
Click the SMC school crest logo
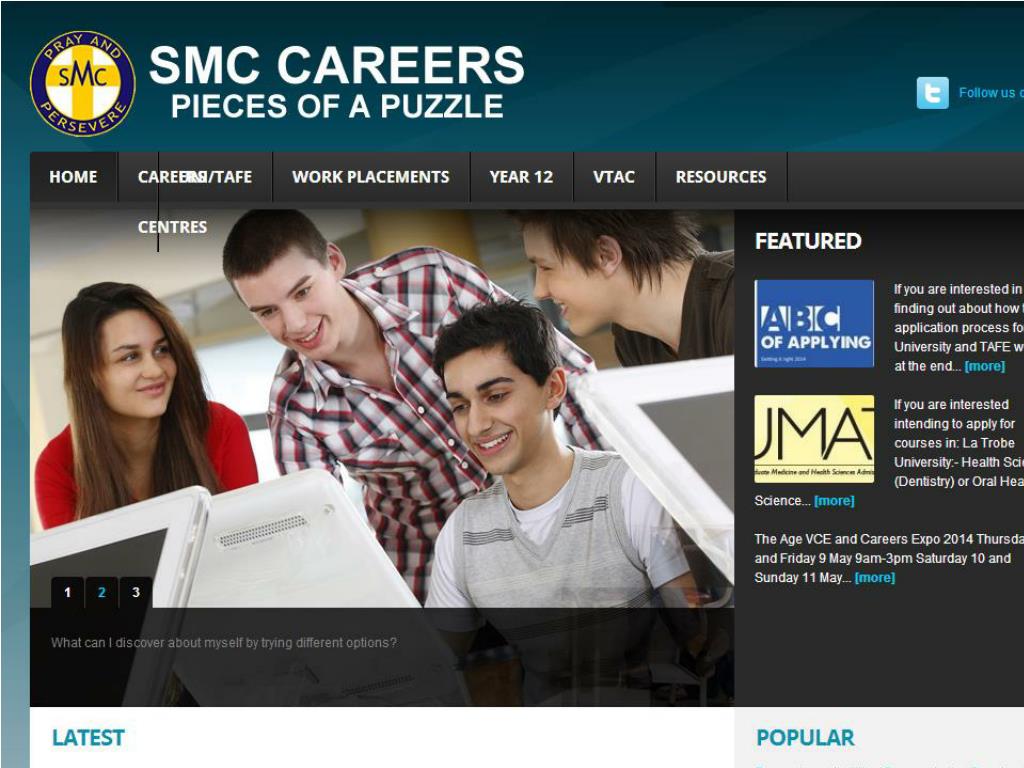click(x=82, y=84)
